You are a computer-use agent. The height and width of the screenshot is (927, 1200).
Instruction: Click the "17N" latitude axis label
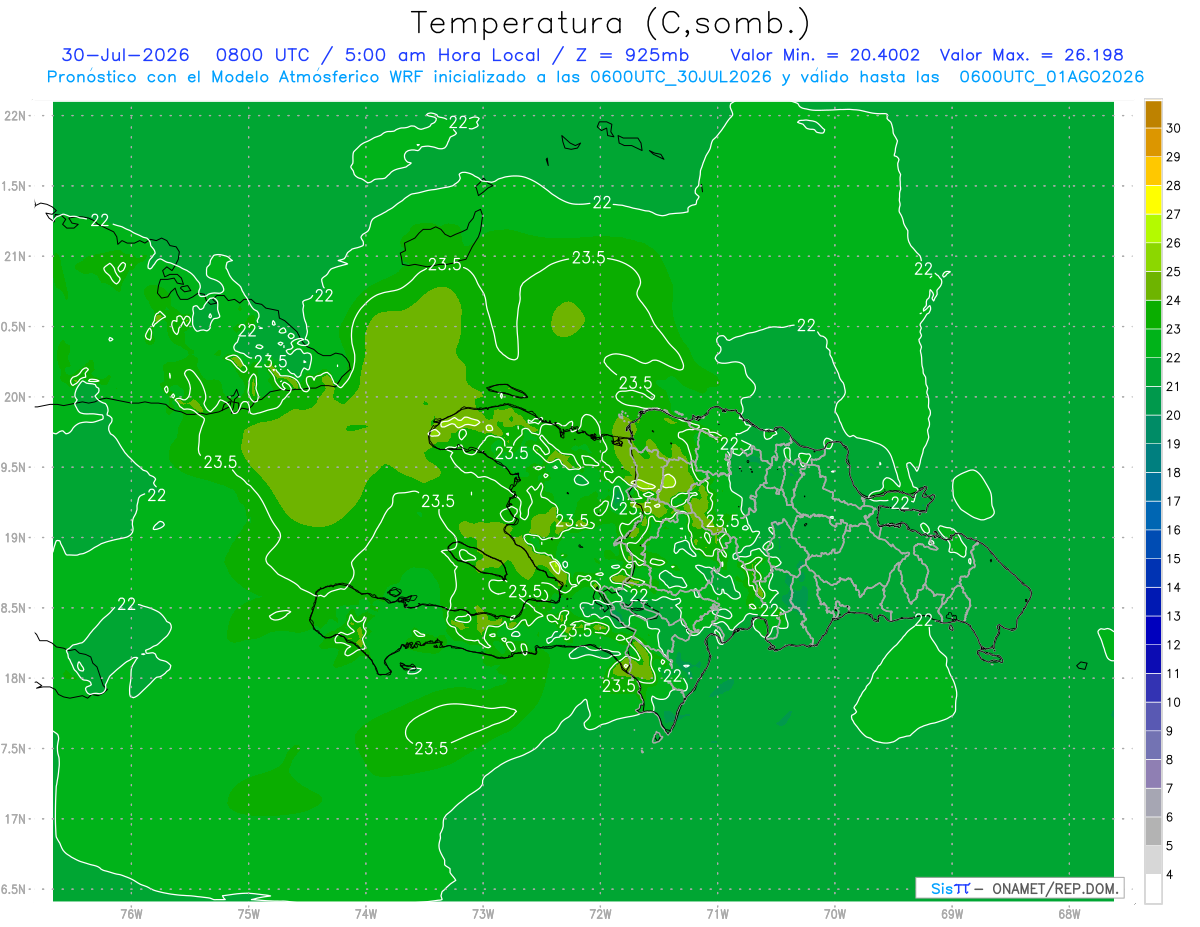click(x=16, y=819)
